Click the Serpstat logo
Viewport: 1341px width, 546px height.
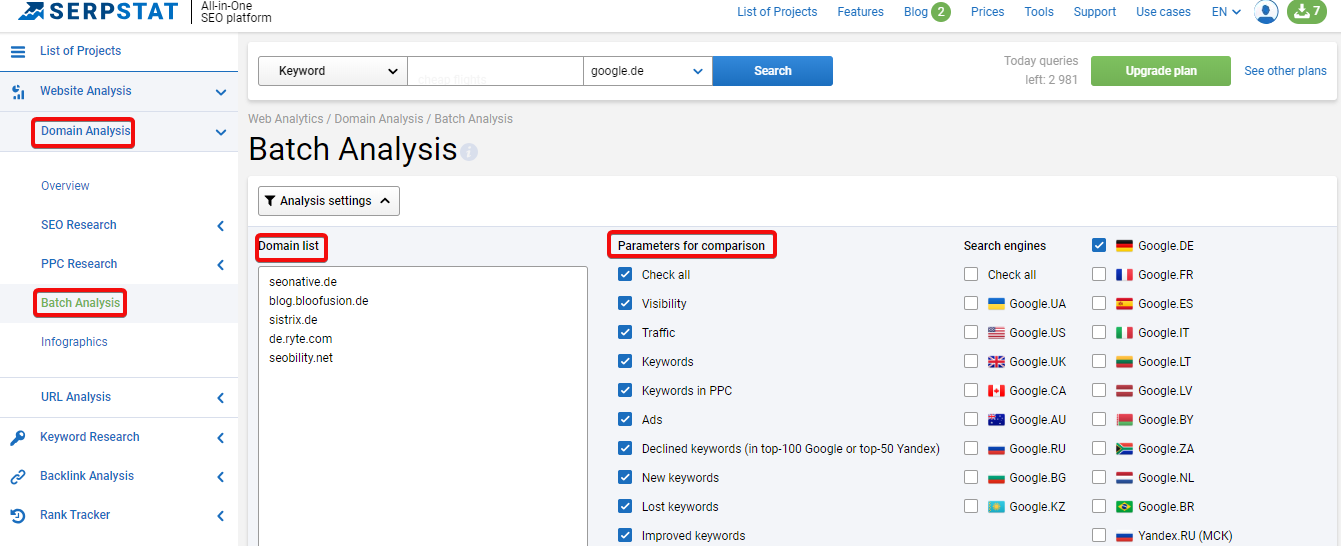point(98,12)
